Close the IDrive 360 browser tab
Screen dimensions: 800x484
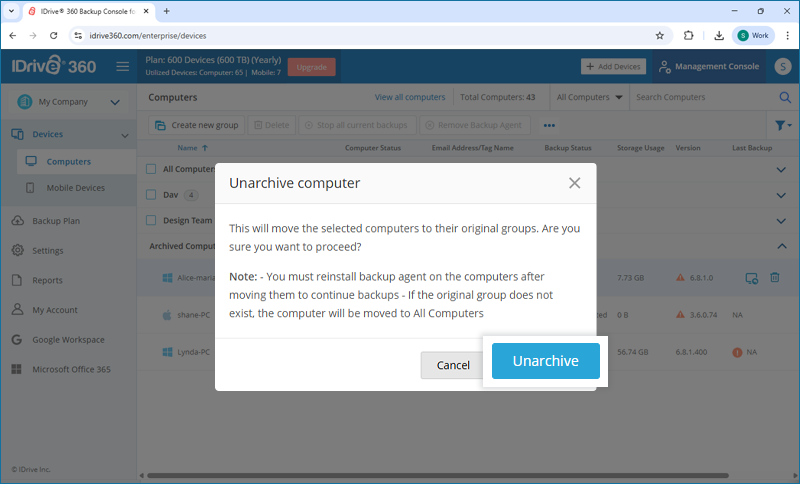pyautogui.click(x=146, y=11)
